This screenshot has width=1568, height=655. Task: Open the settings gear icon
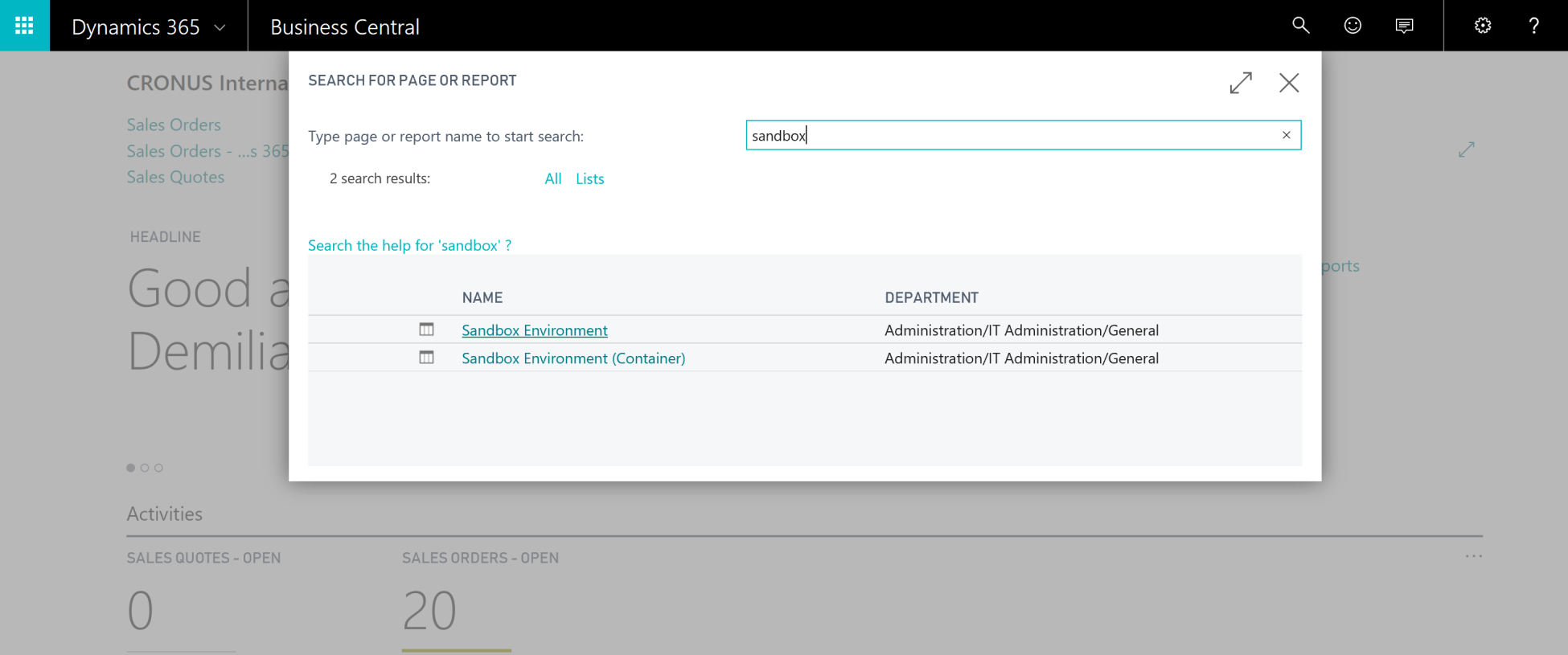(x=1483, y=26)
